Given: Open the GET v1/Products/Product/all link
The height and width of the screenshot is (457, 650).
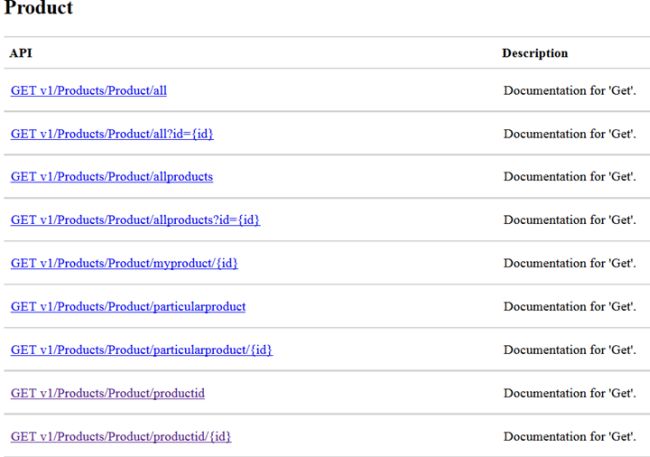Looking at the screenshot, I should coord(88,91).
